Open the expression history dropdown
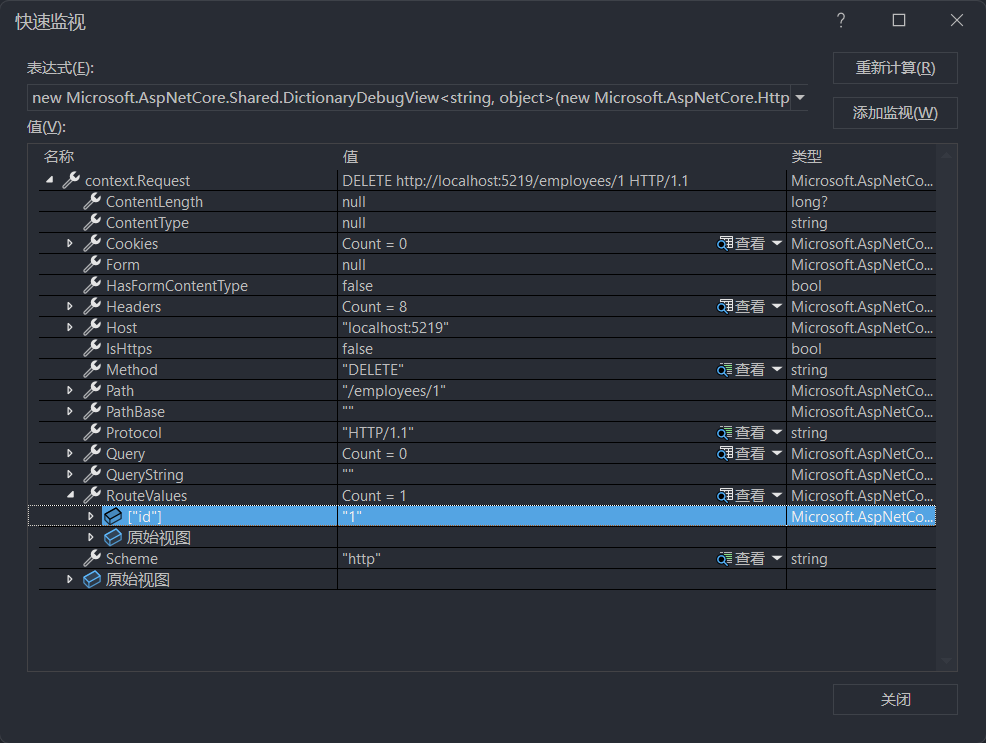The width and height of the screenshot is (986, 743). [799, 98]
